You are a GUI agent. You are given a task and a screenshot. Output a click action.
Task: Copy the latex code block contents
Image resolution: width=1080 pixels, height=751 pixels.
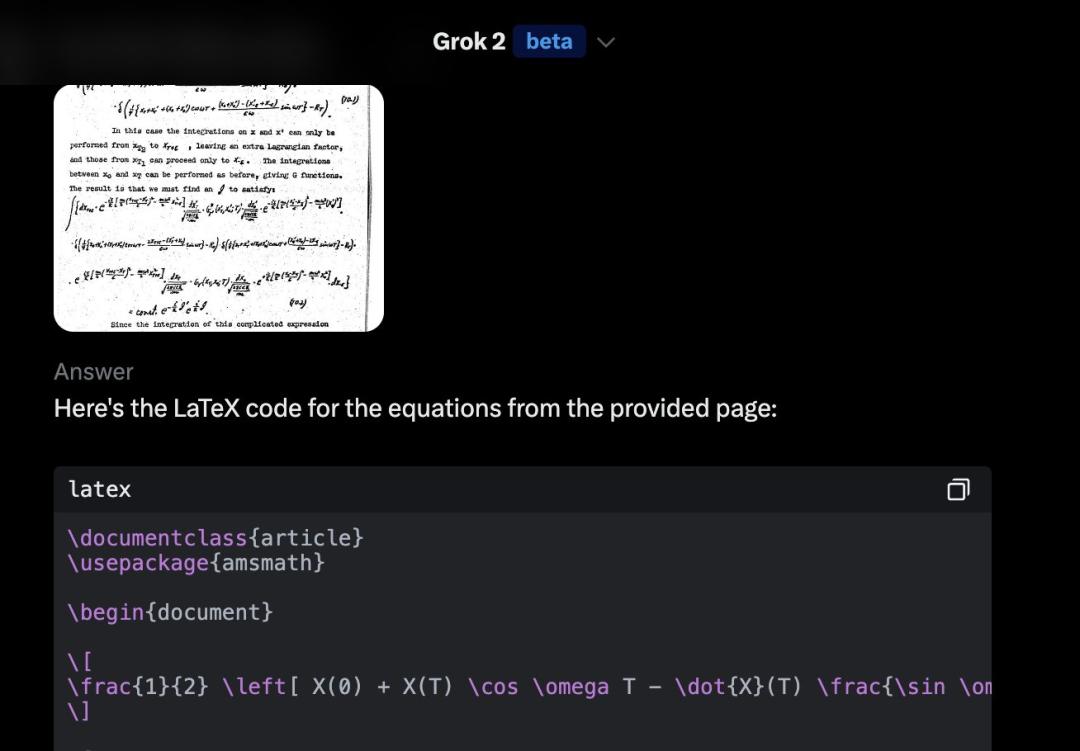(x=958, y=489)
